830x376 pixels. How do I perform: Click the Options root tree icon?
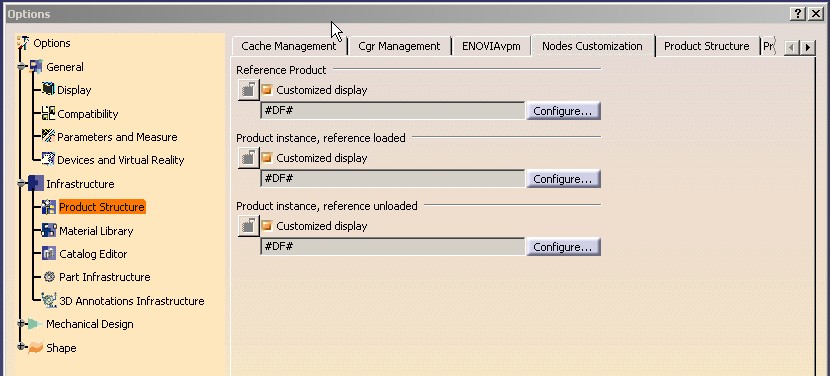point(23,43)
